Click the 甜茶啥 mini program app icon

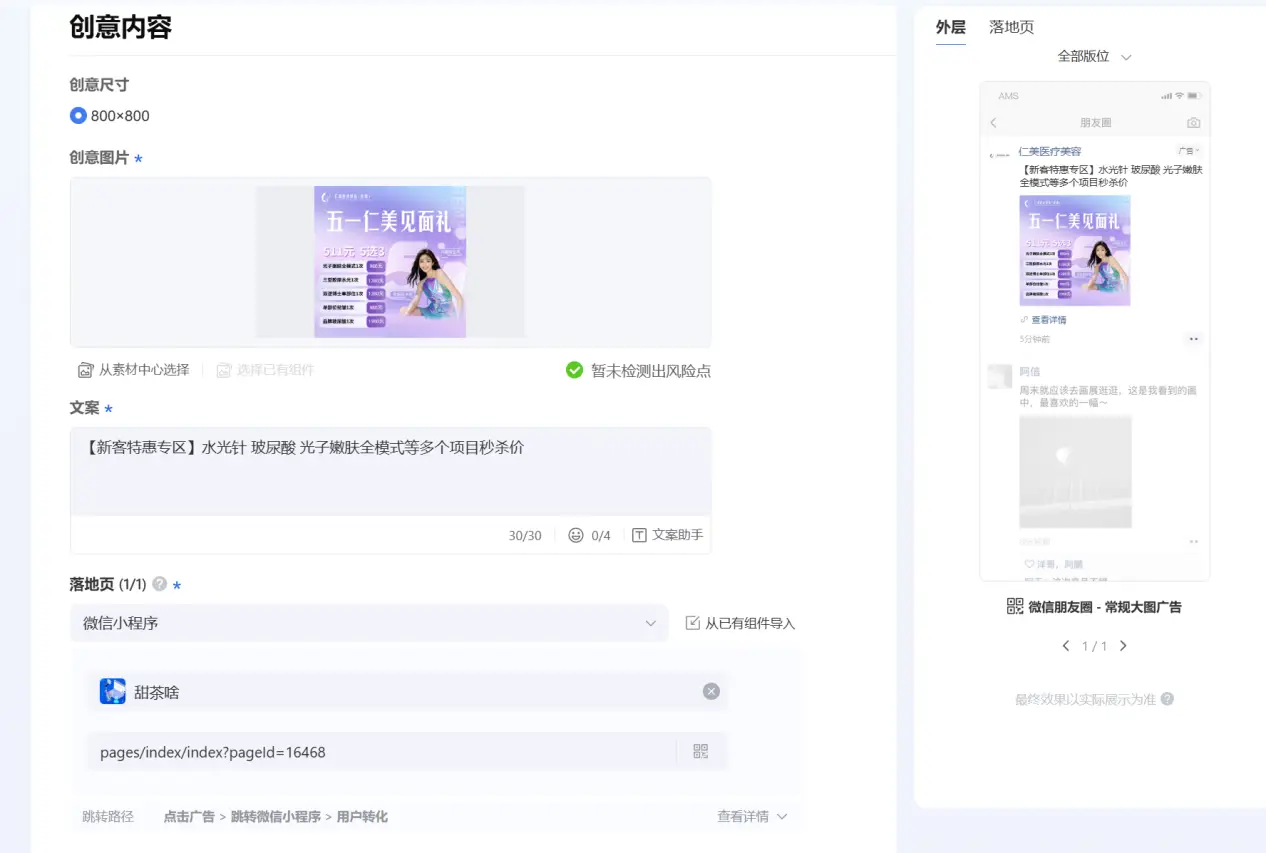(113, 690)
